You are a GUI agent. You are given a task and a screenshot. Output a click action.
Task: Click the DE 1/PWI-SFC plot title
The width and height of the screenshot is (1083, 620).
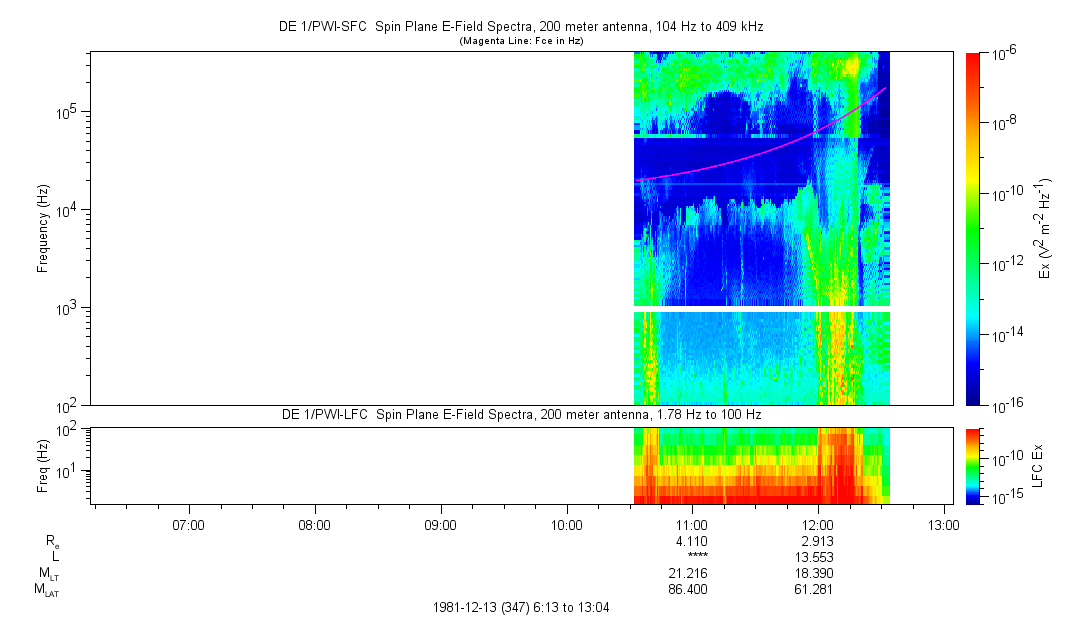(x=520, y=27)
